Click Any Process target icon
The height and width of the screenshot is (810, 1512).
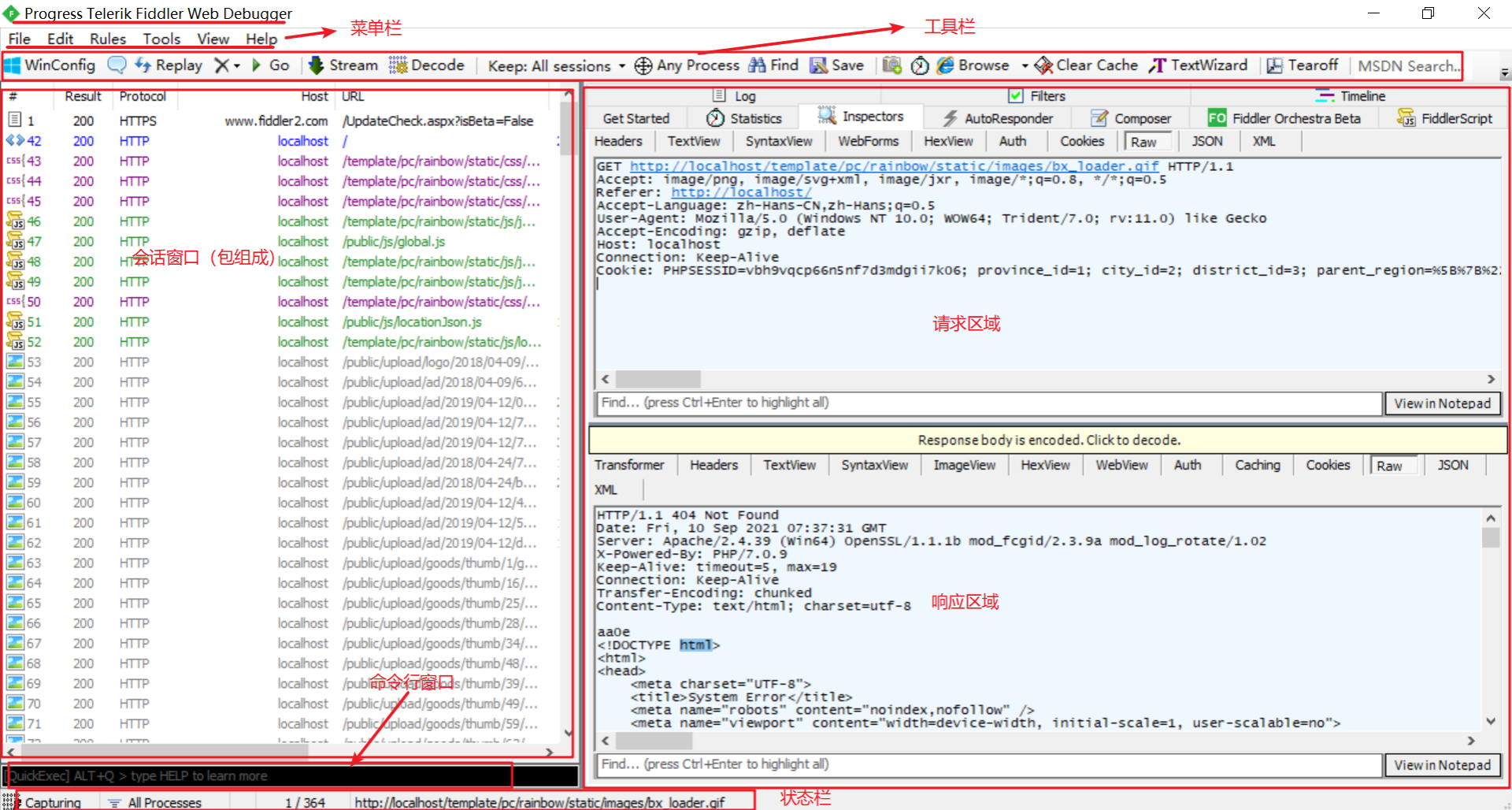point(687,65)
